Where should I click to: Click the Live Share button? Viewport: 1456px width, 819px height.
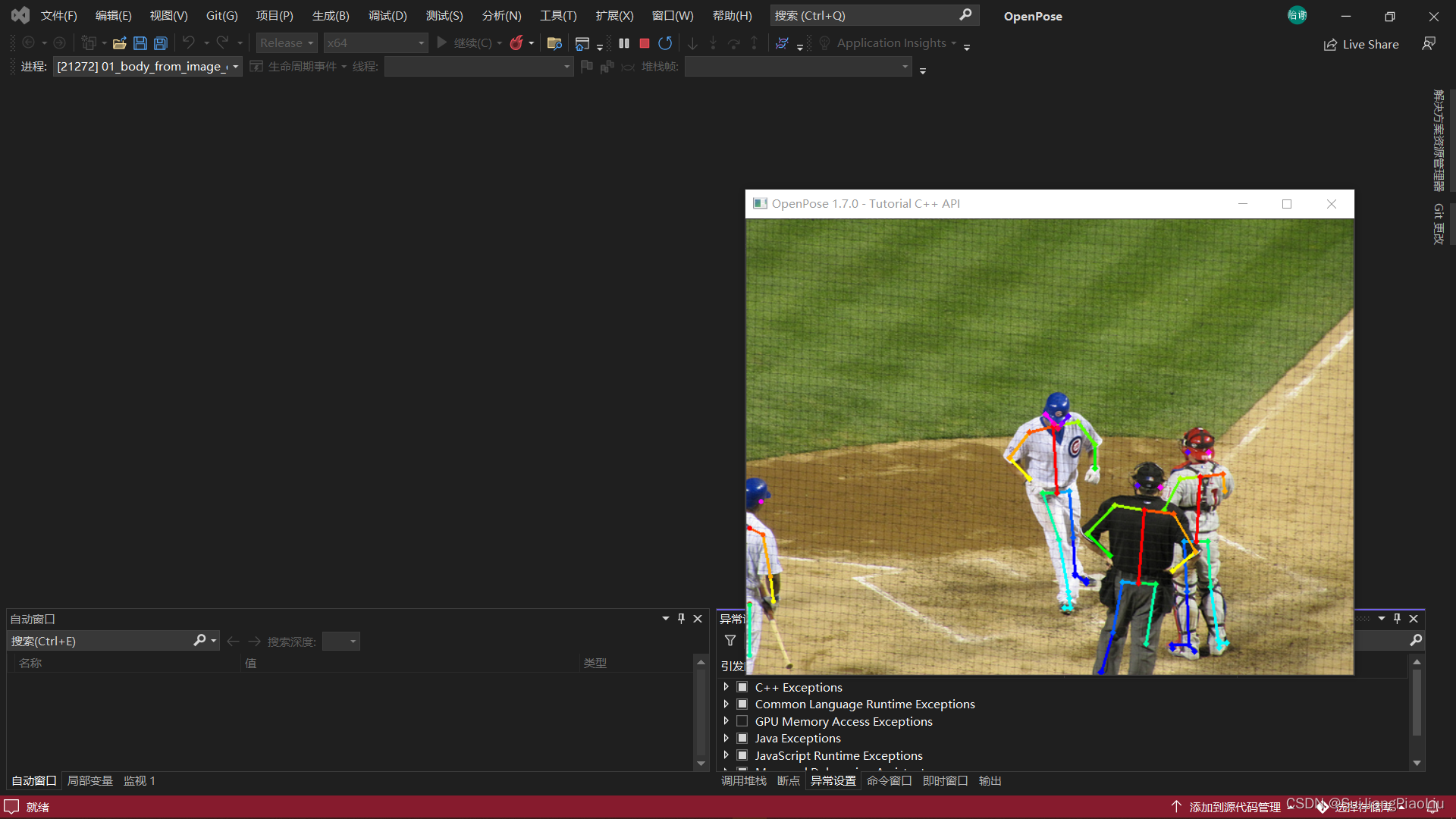(1363, 43)
